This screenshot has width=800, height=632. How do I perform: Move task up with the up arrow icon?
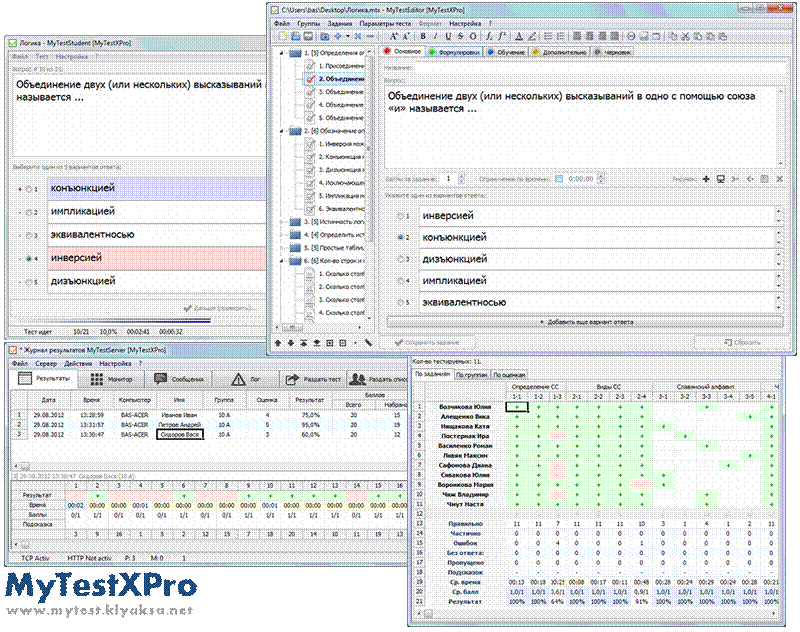[278, 343]
